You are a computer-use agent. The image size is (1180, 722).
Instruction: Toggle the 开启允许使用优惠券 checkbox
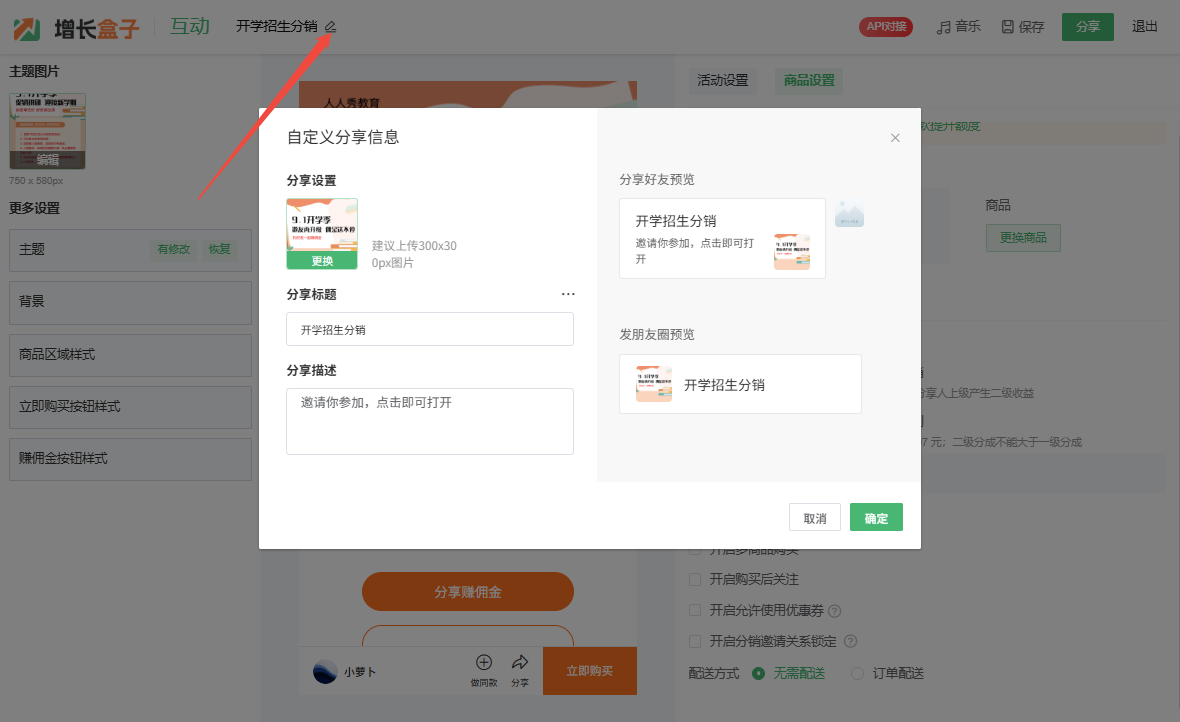click(x=695, y=610)
